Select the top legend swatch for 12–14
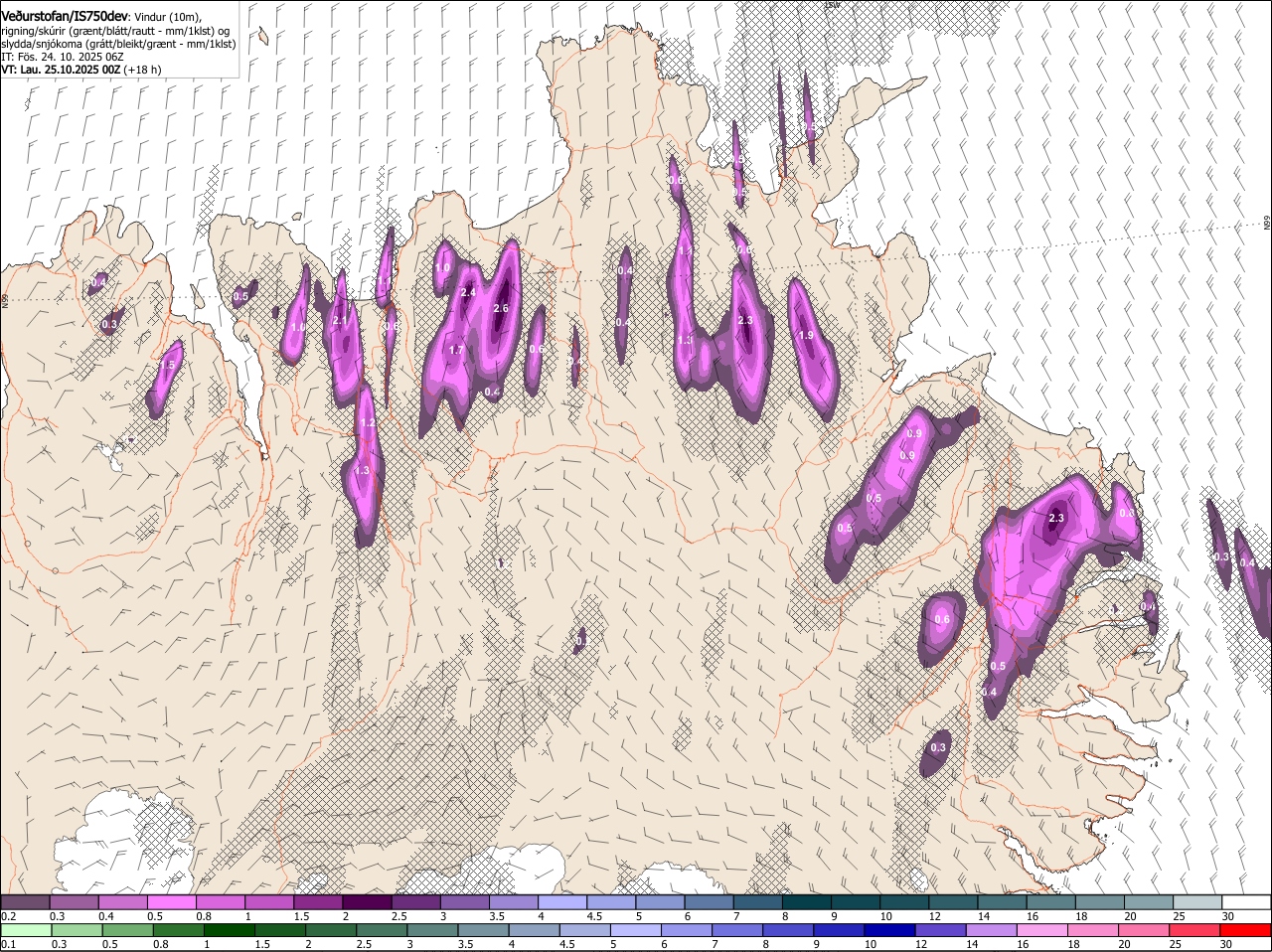1272x952 pixels. (953, 901)
